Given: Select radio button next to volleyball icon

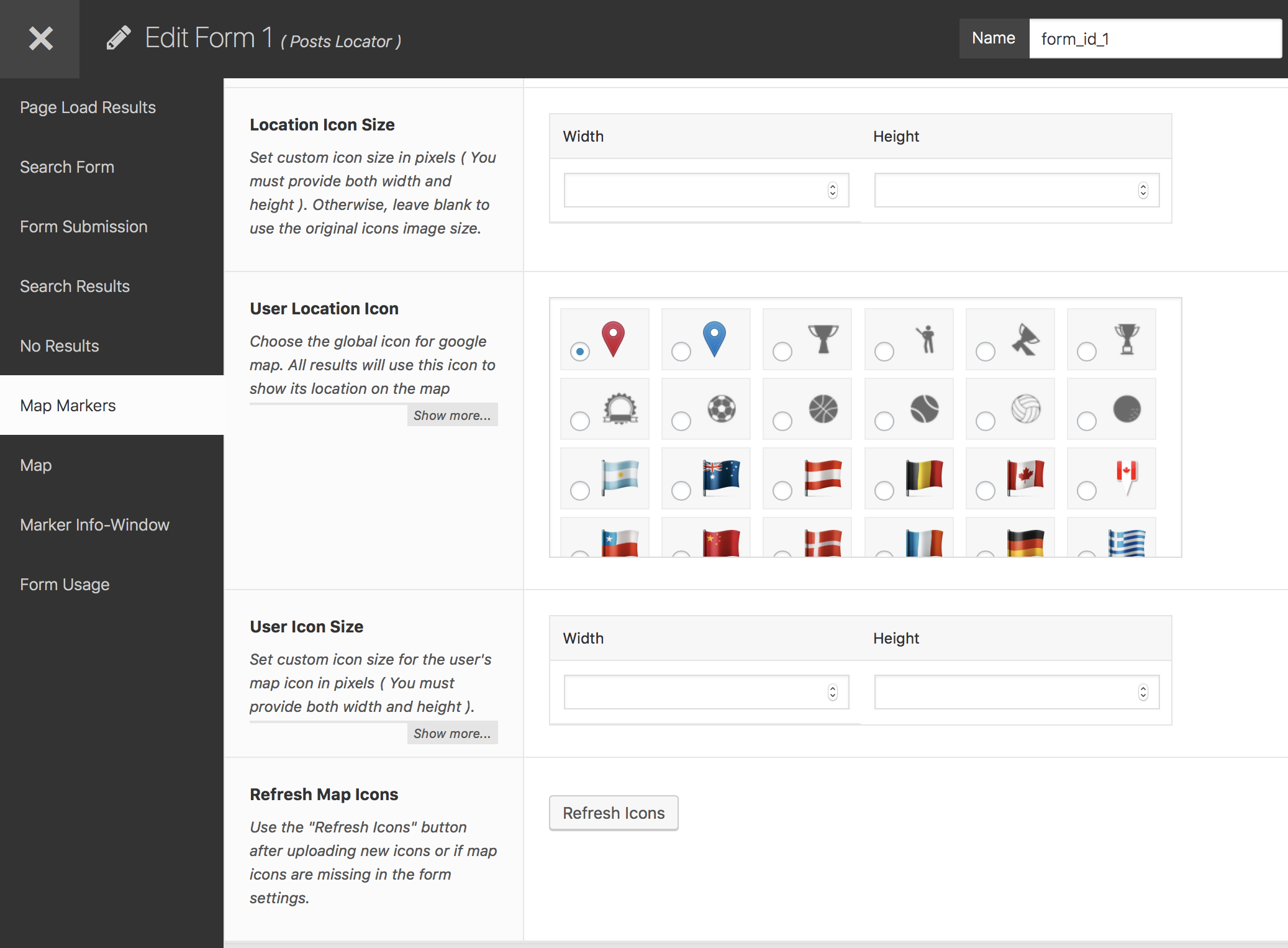Looking at the screenshot, I should [986, 421].
